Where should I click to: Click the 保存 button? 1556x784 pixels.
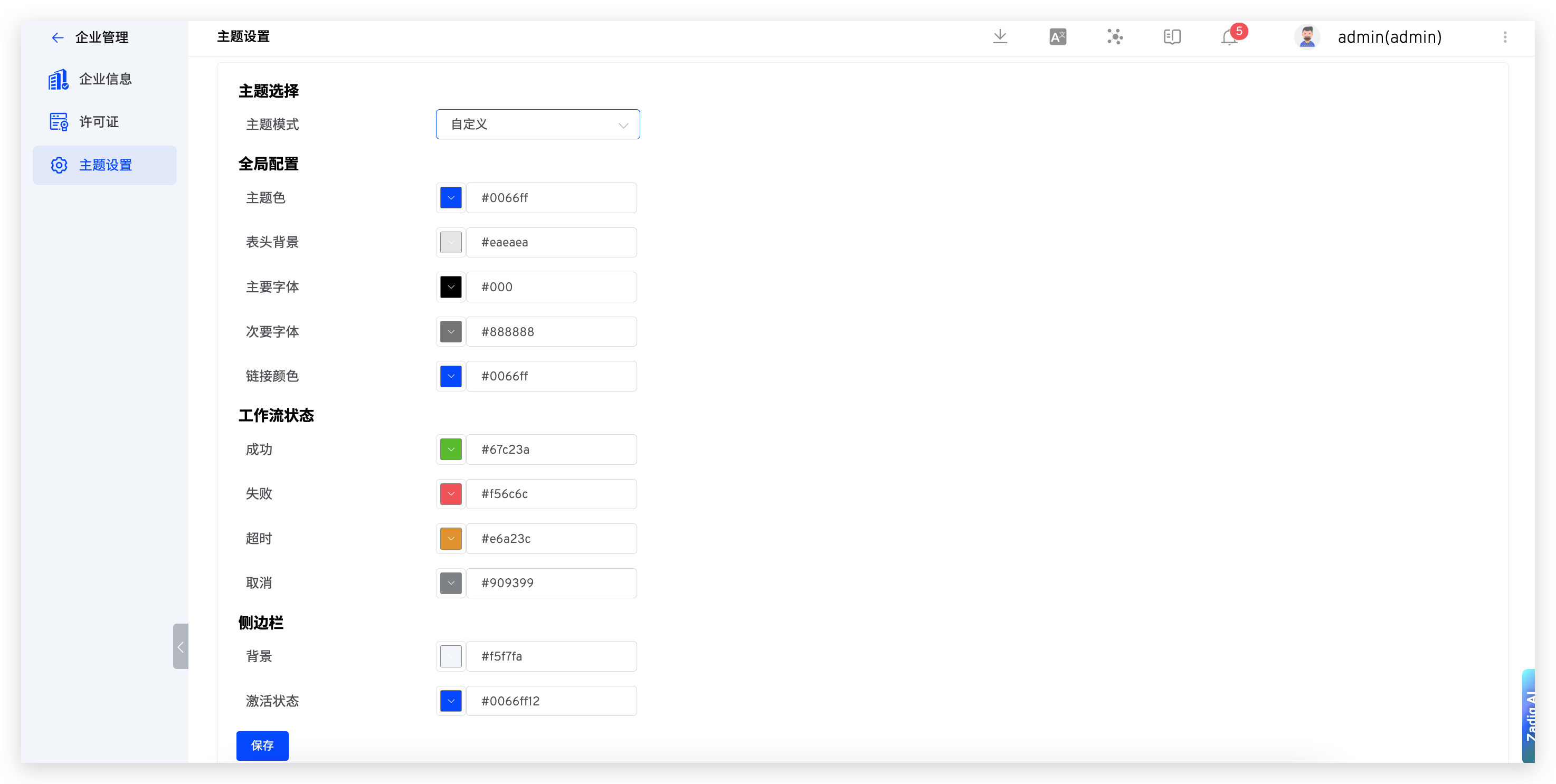262,745
